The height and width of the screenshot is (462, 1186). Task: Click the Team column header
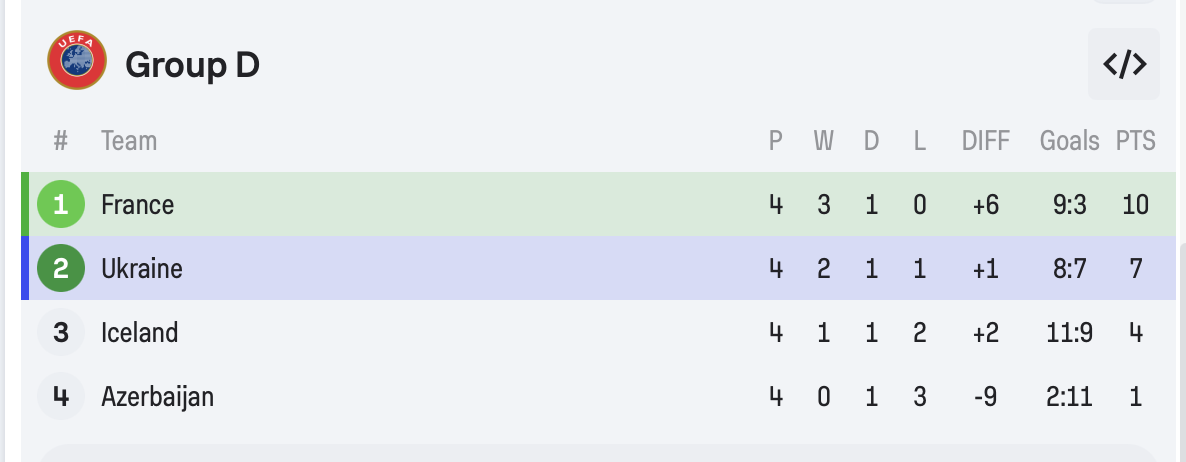tap(129, 141)
